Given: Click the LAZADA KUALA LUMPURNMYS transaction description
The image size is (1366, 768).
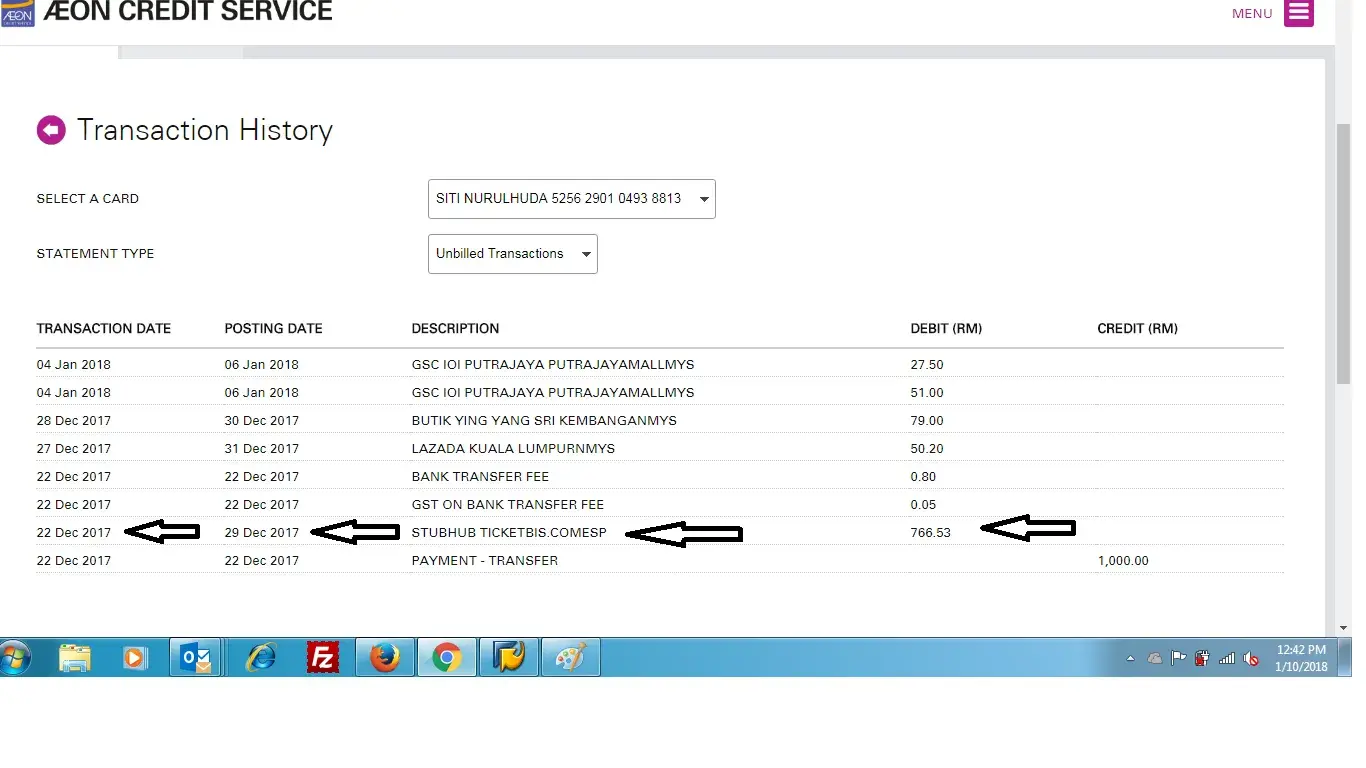Looking at the screenshot, I should 513,449.
